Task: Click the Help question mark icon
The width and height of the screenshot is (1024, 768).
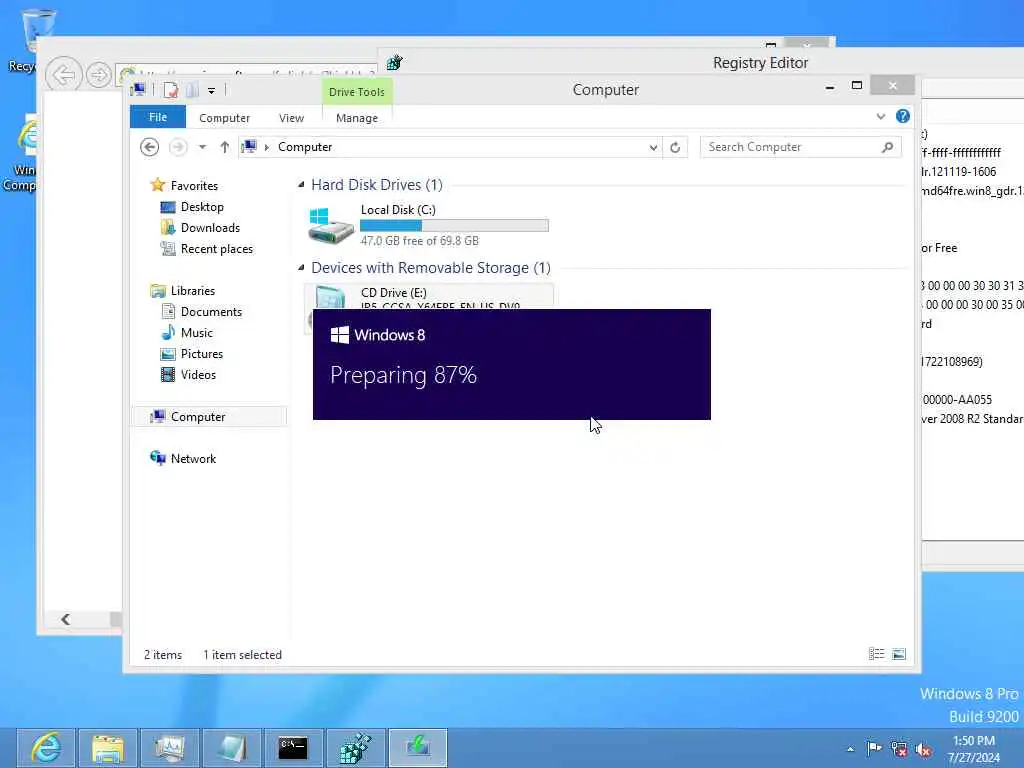Action: pyautogui.click(x=903, y=116)
